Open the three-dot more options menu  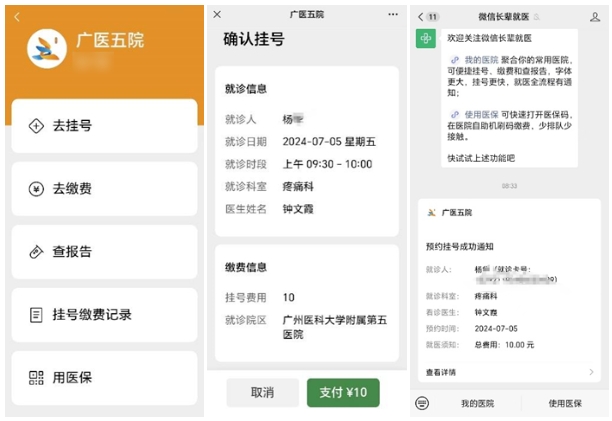[393, 15]
